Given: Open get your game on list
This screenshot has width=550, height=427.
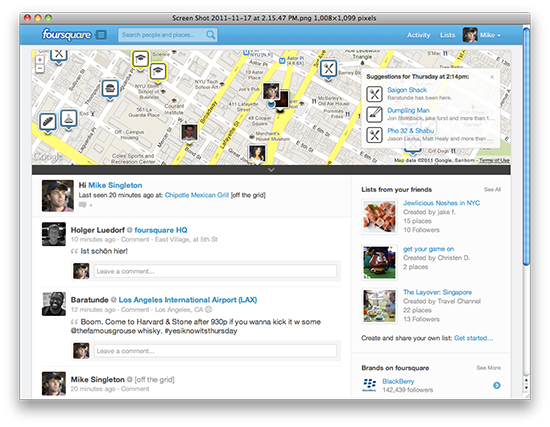Looking at the screenshot, I should 428,249.
